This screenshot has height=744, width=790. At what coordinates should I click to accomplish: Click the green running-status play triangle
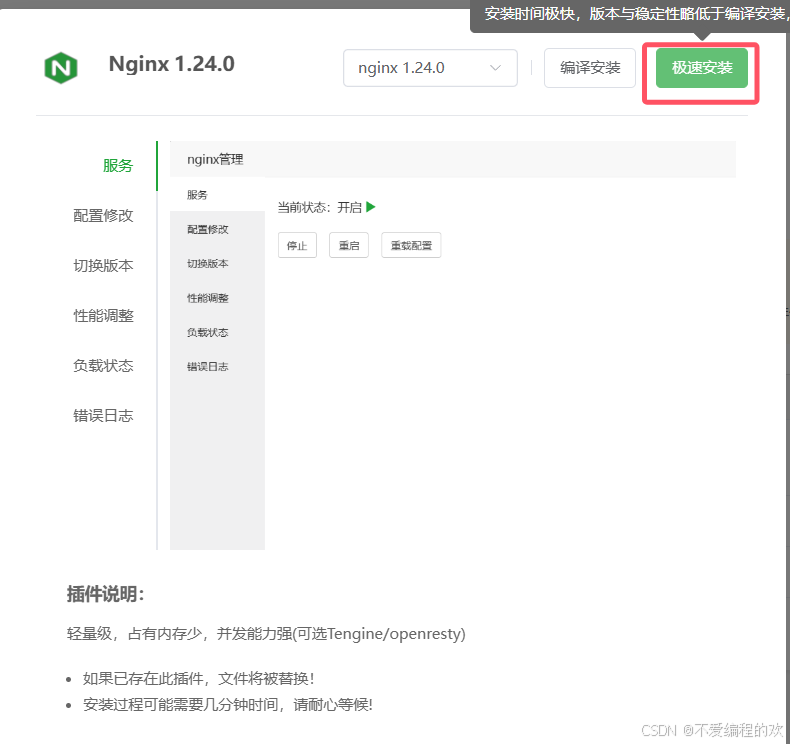pyautogui.click(x=371, y=207)
